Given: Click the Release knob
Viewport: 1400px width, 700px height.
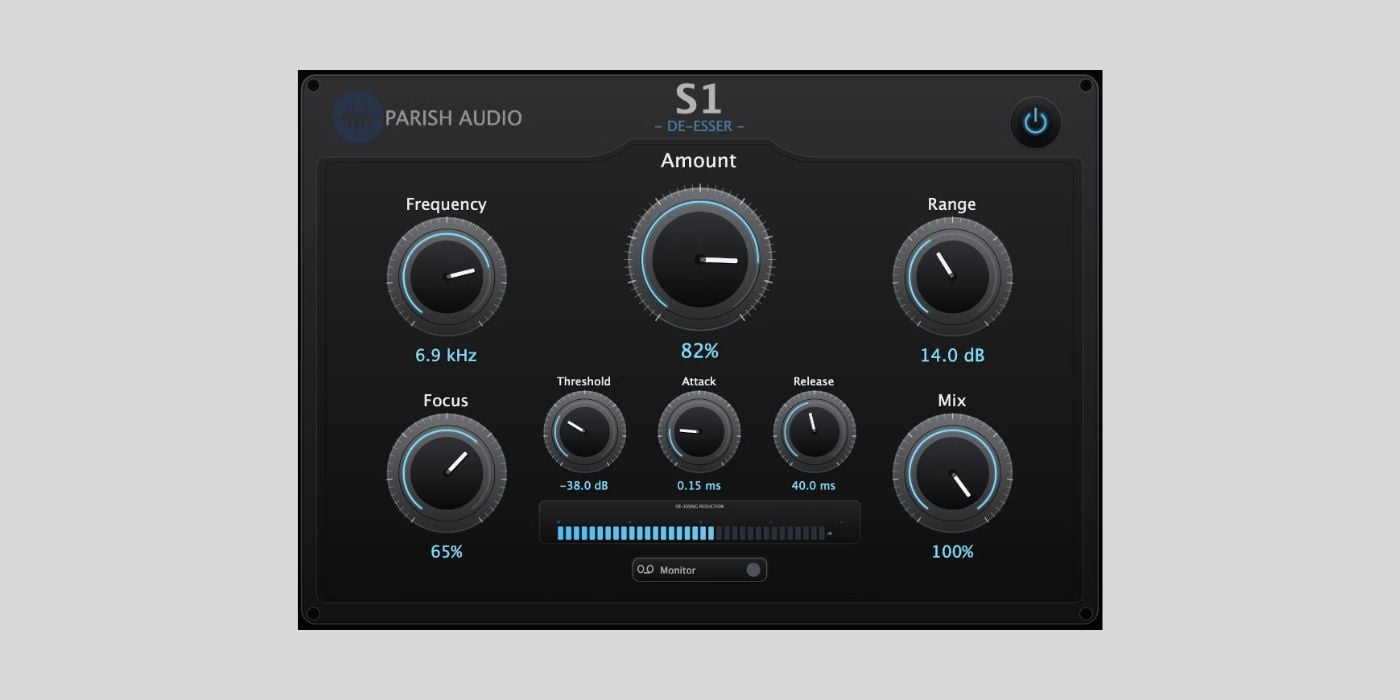Looking at the screenshot, I should click(x=814, y=432).
